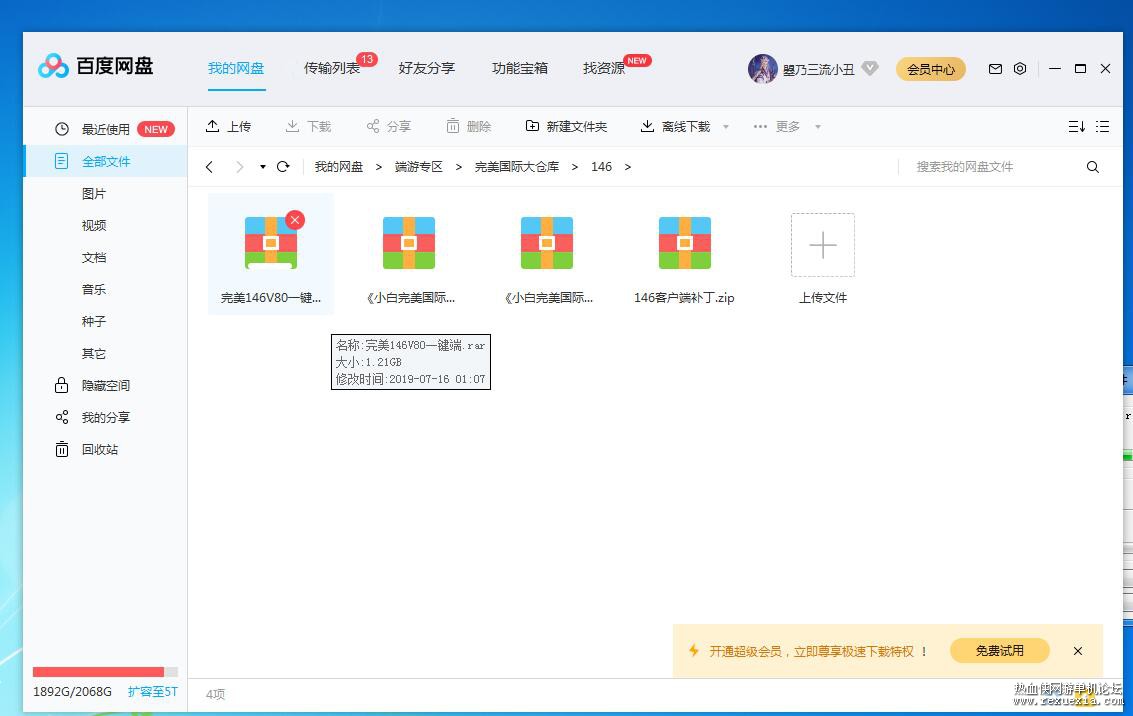Open the 更多 toolbar menu

(777, 126)
